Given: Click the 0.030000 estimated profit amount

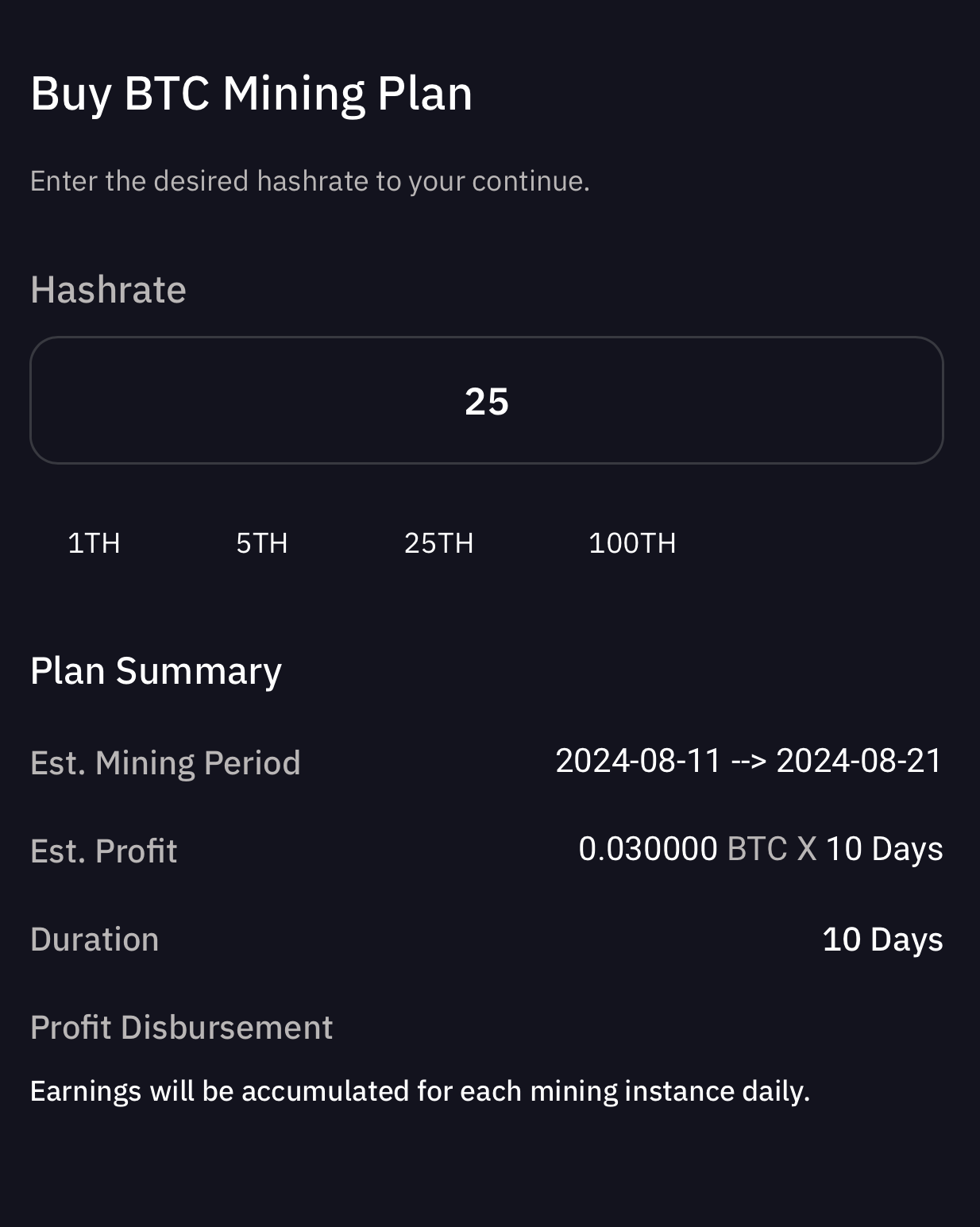Looking at the screenshot, I should (648, 849).
